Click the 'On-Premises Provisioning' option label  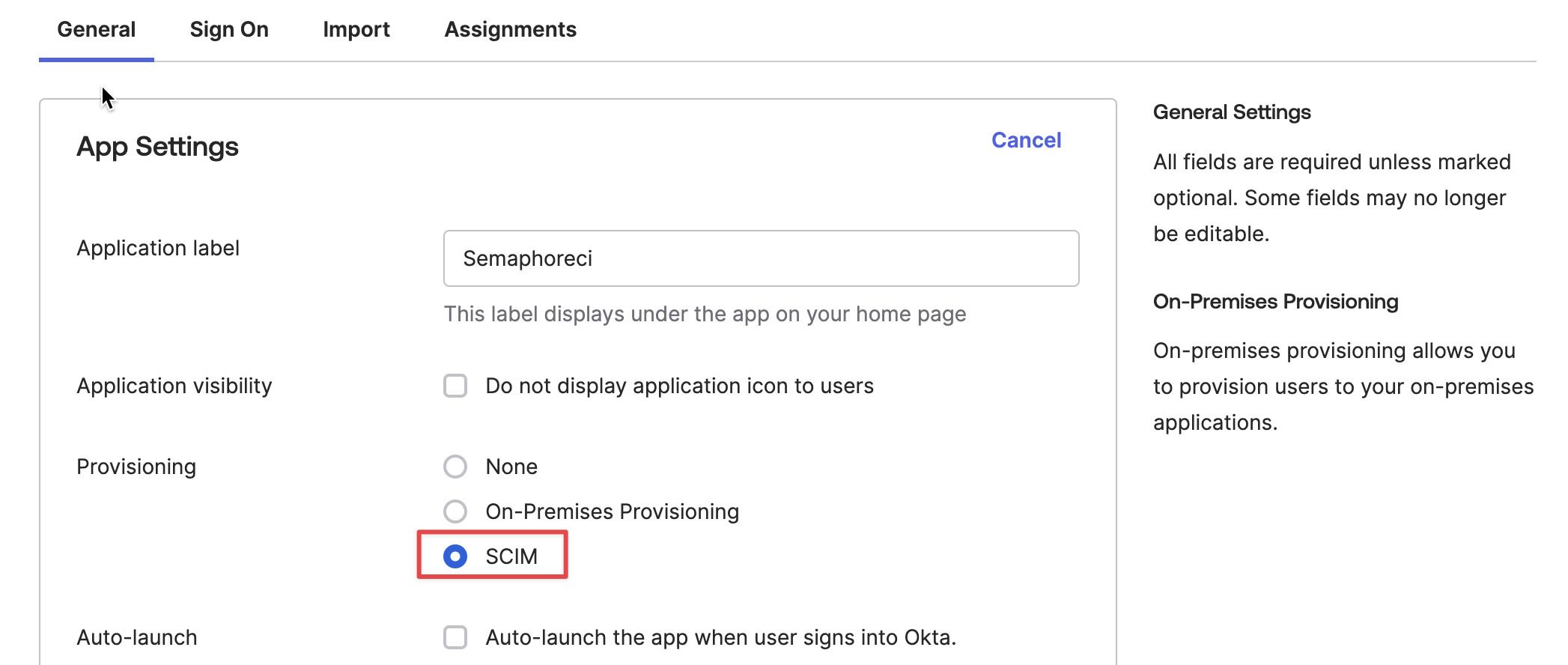612,511
